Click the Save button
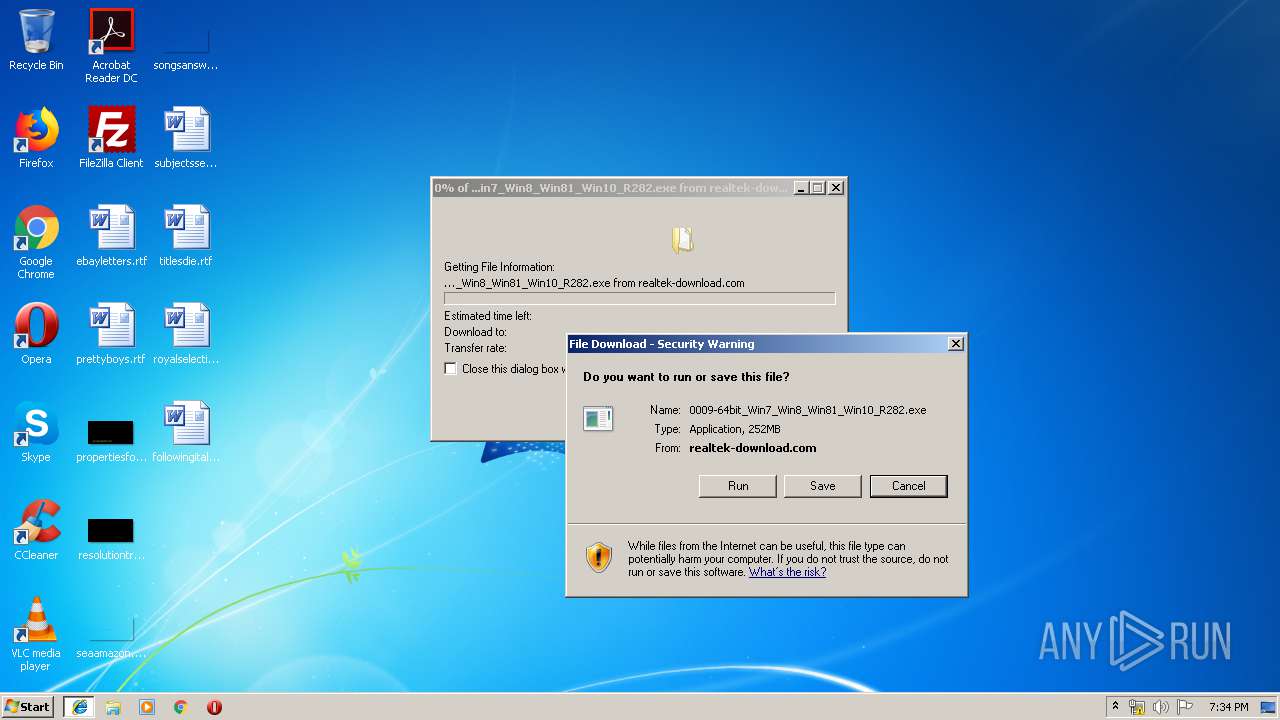 [823, 486]
